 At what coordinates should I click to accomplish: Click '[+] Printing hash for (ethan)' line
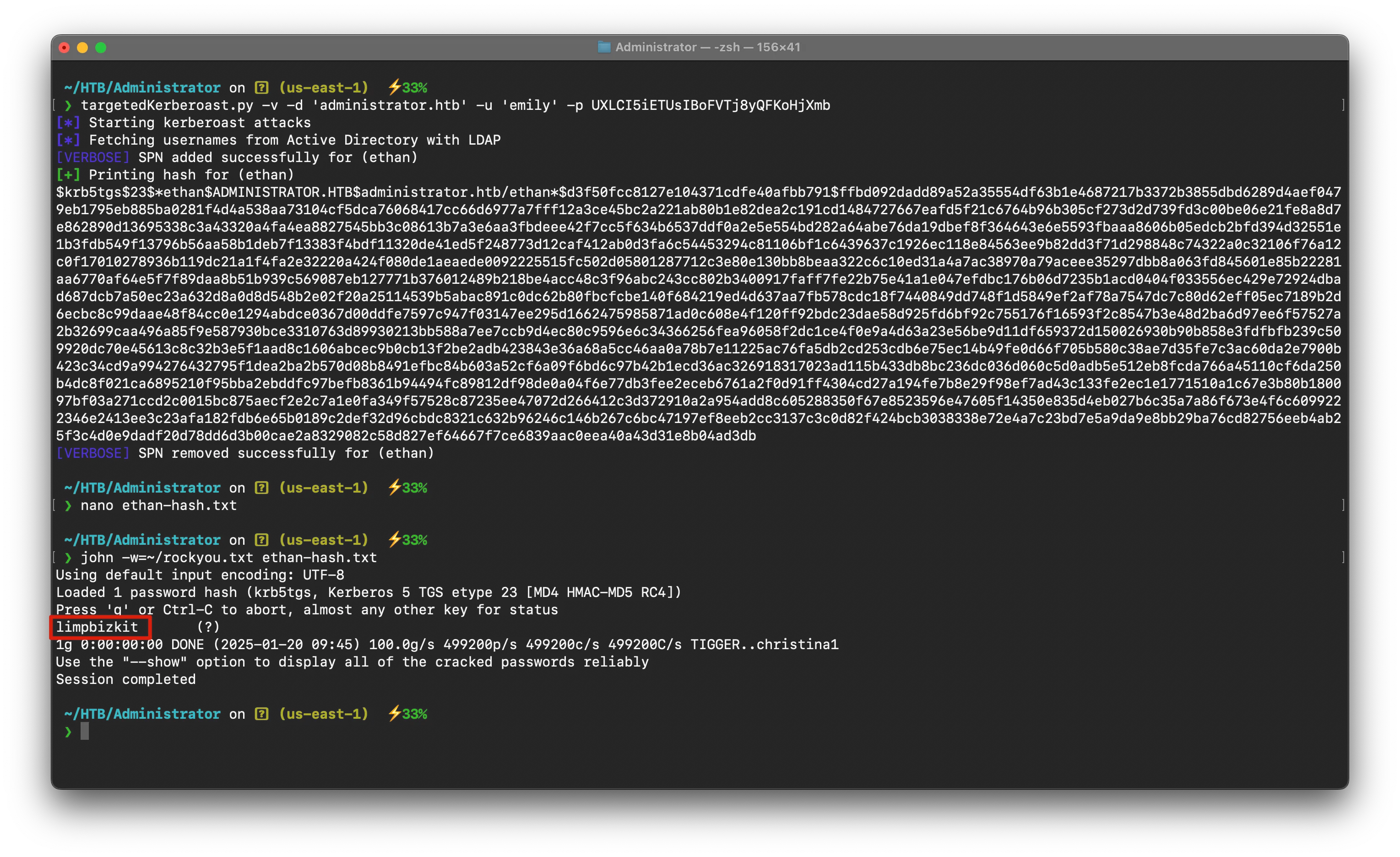[x=175, y=175]
